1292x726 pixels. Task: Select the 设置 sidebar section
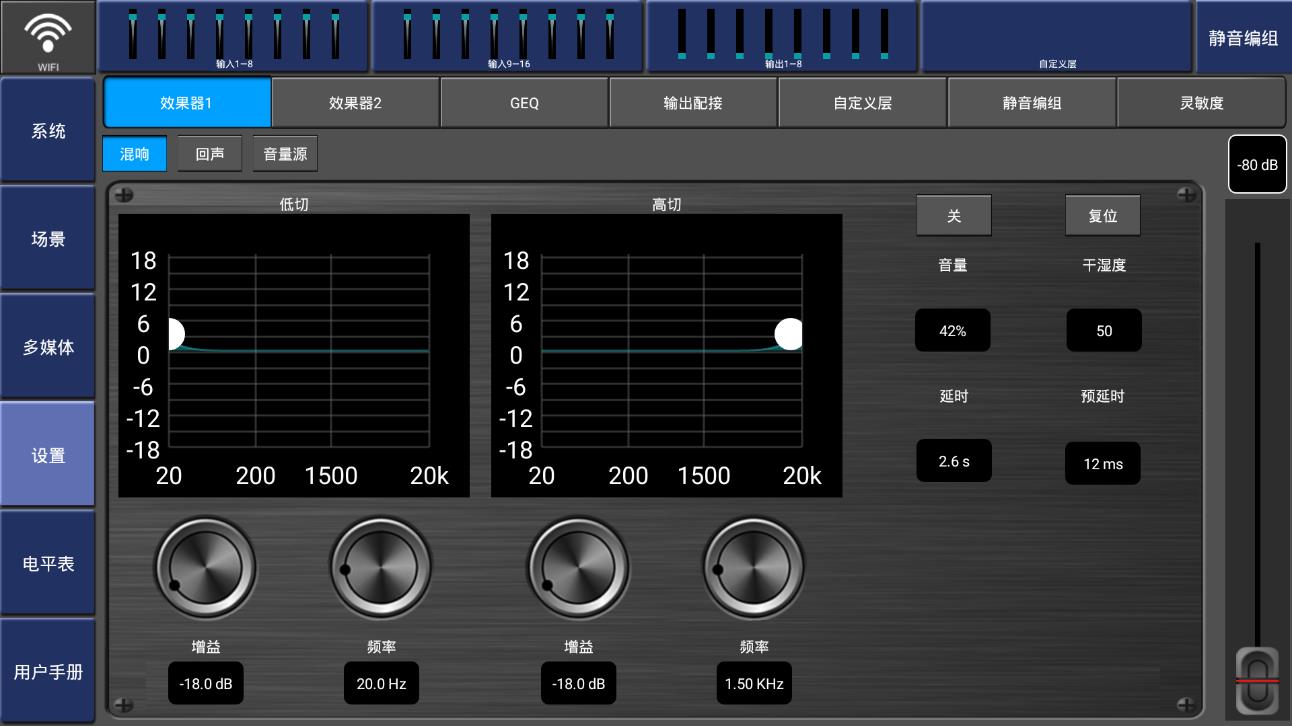48,455
